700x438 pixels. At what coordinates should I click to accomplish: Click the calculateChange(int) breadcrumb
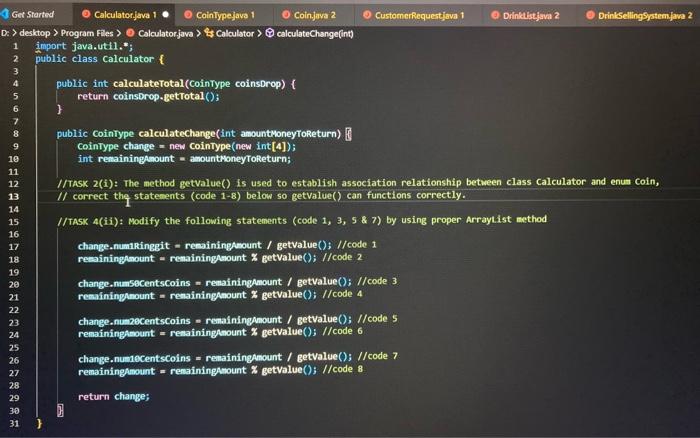[x=315, y=33]
